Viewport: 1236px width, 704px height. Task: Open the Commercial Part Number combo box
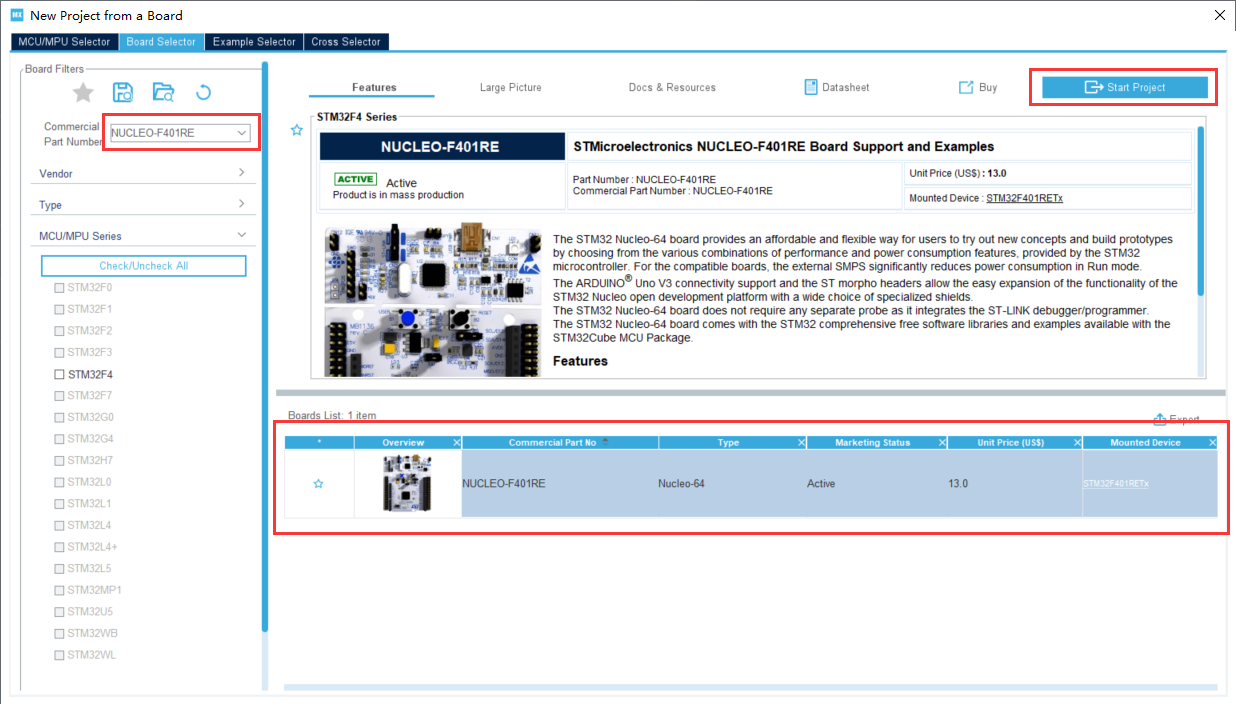click(180, 132)
